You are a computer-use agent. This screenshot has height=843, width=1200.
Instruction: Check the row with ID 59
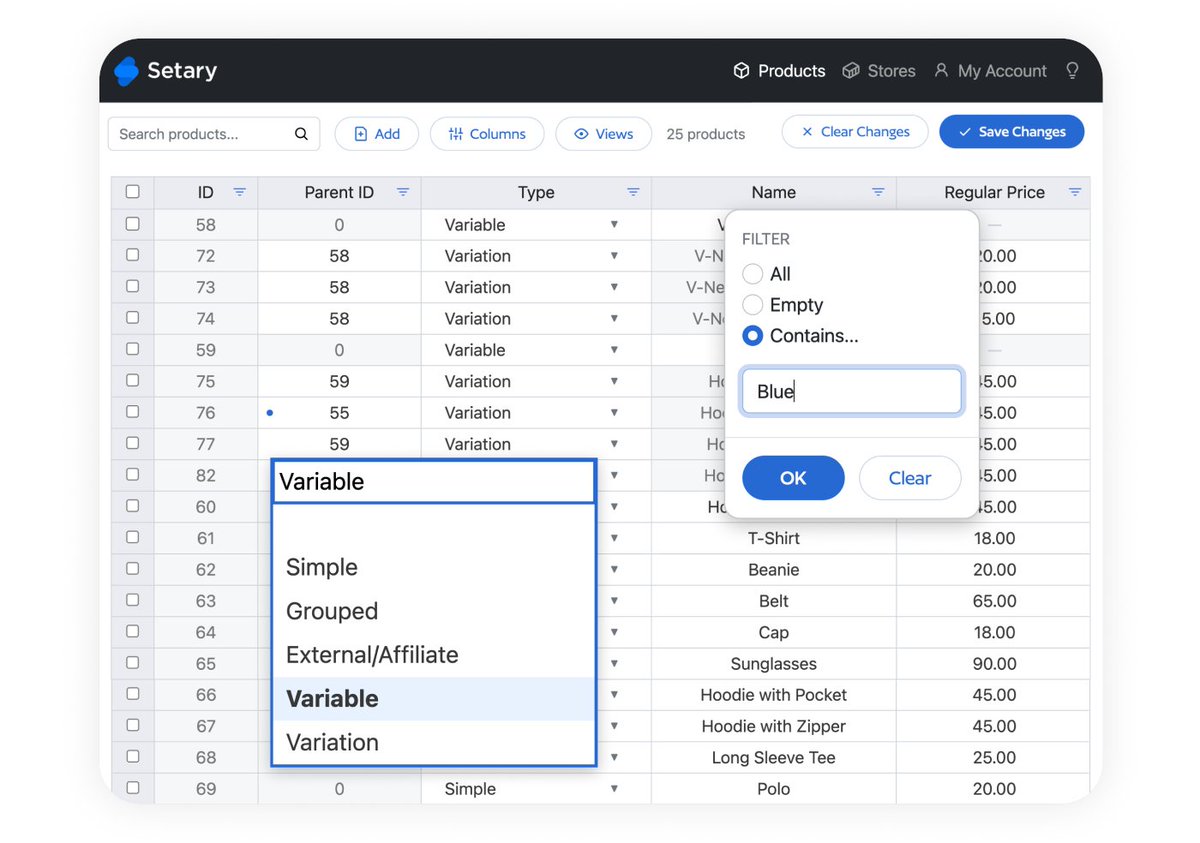tap(133, 349)
